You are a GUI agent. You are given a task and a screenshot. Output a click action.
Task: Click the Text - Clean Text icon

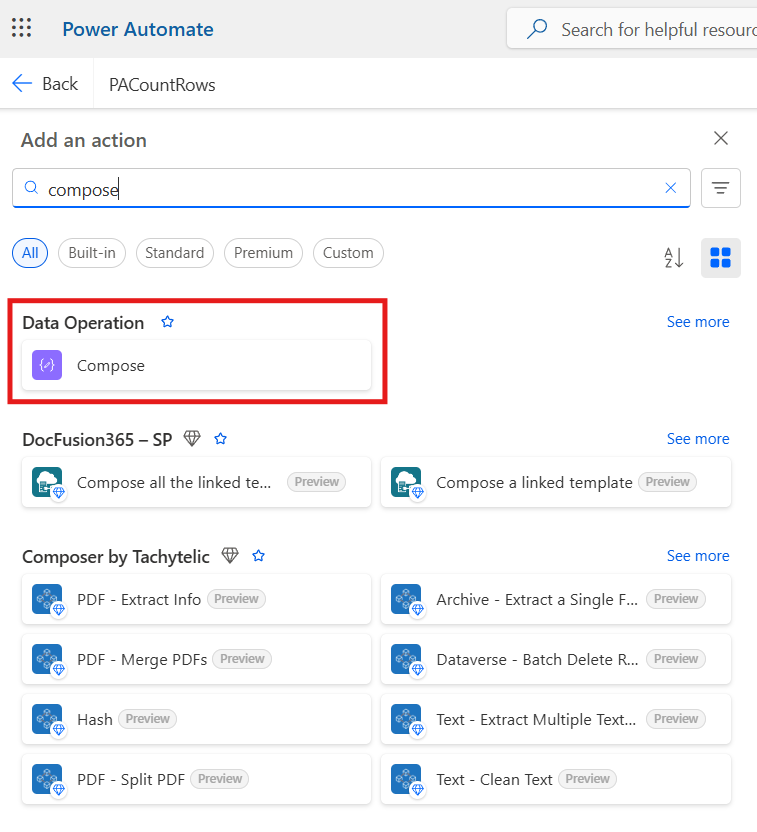tap(407, 779)
